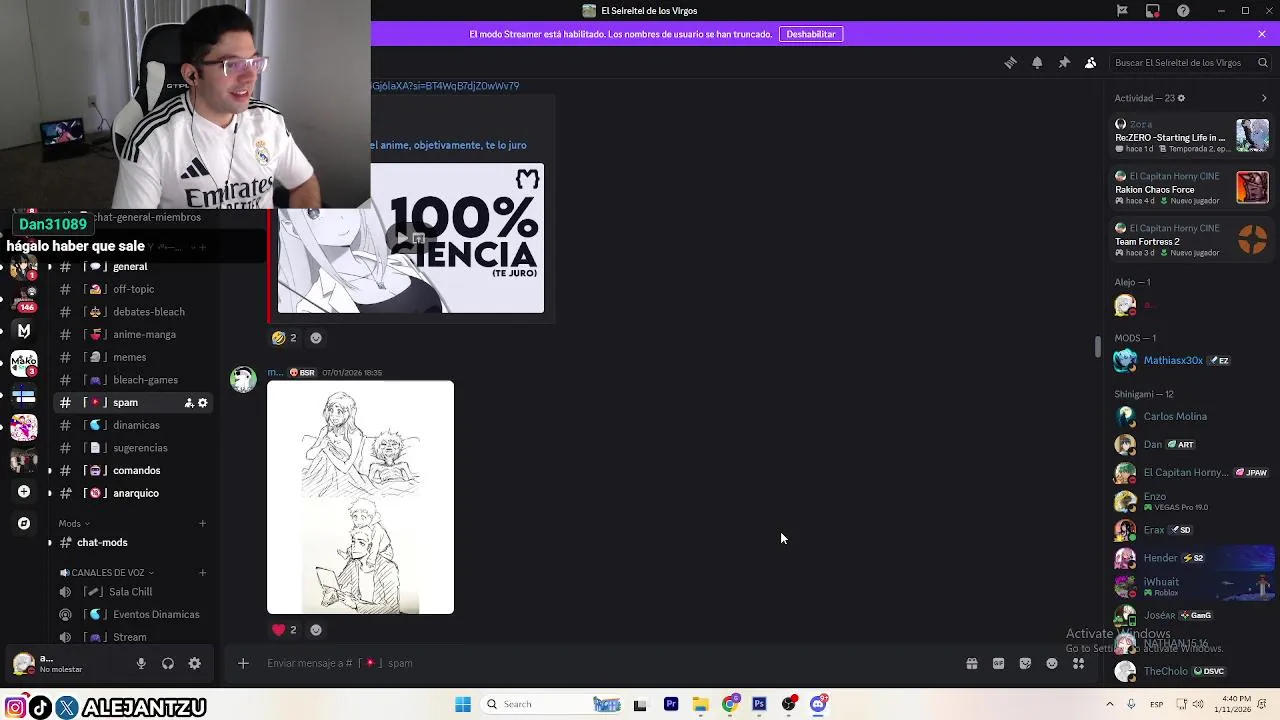Open member Mathiasx30x profile
1280x720 pixels.
coord(1190,360)
